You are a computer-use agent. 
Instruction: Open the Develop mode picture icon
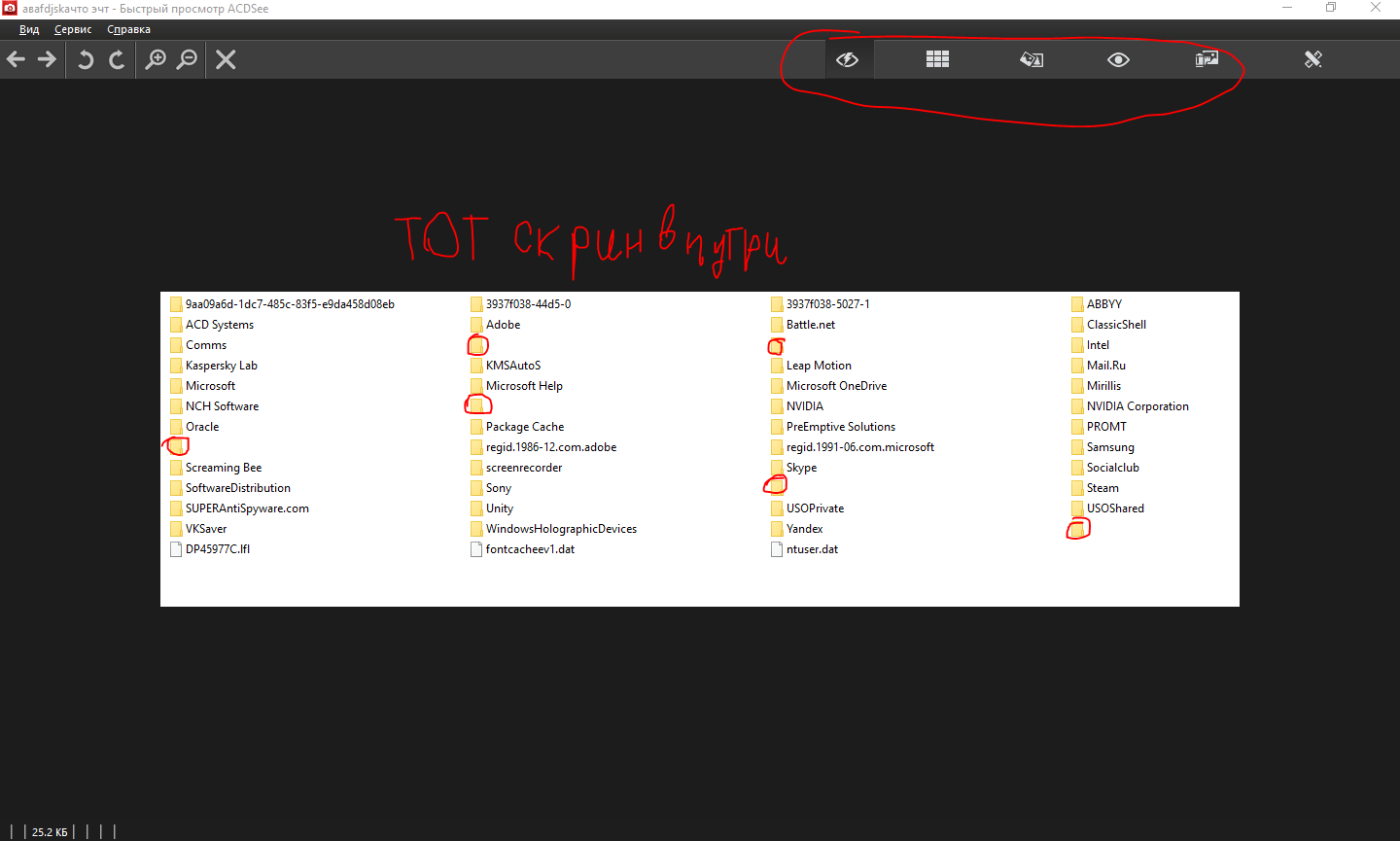1207,59
